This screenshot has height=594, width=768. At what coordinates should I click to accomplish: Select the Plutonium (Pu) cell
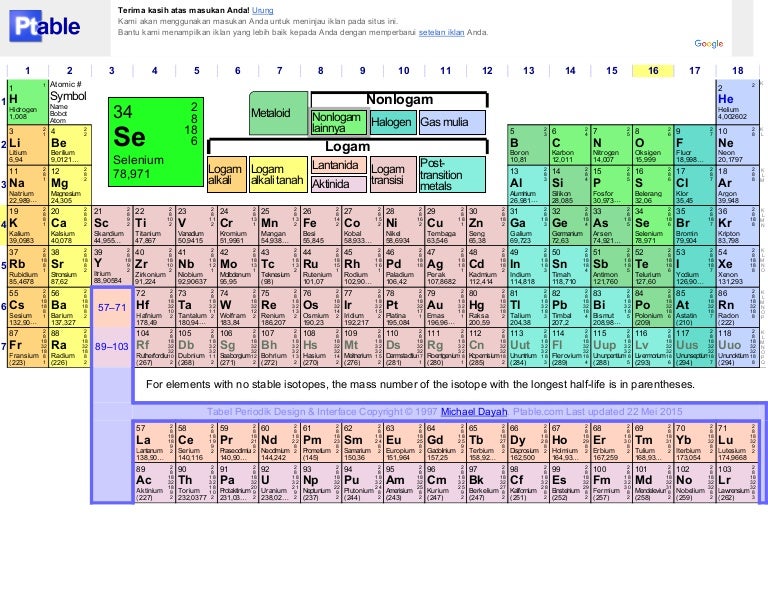[362, 483]
